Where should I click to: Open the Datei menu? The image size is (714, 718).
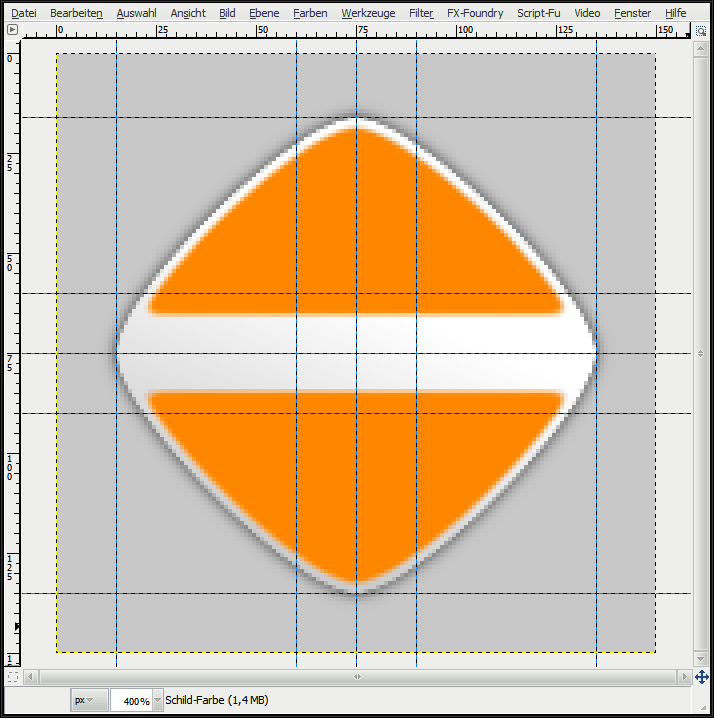(x=24, y=13)
